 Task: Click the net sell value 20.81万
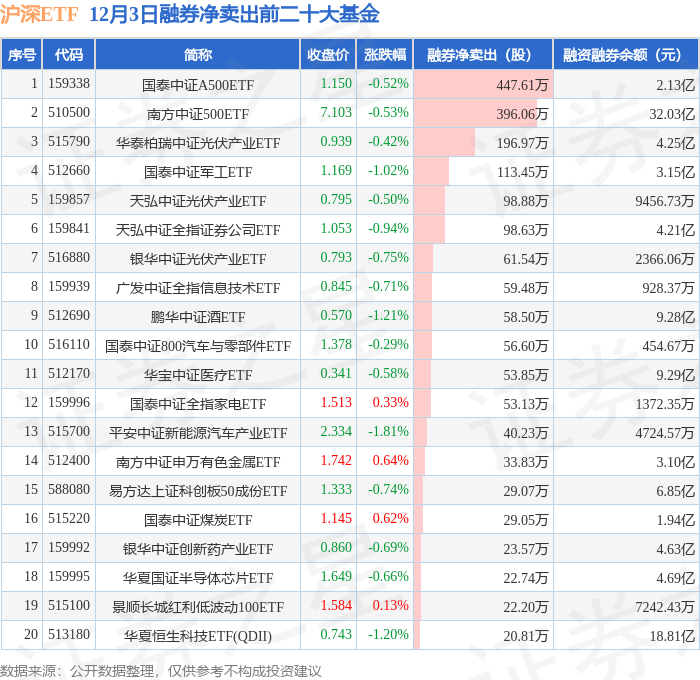coord(525,636)
